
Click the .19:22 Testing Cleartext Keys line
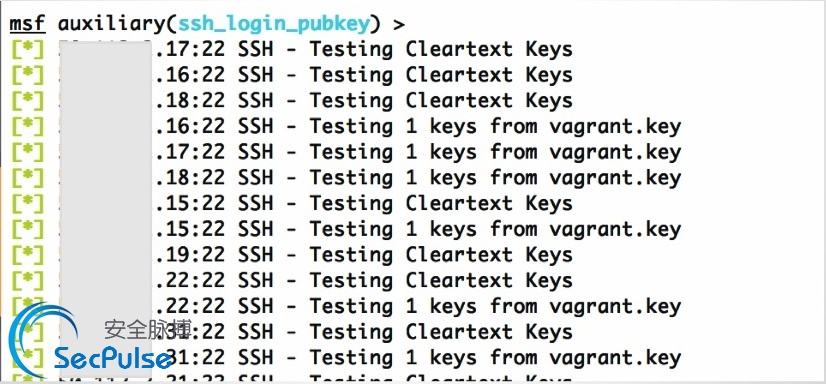tap(365, 255)
